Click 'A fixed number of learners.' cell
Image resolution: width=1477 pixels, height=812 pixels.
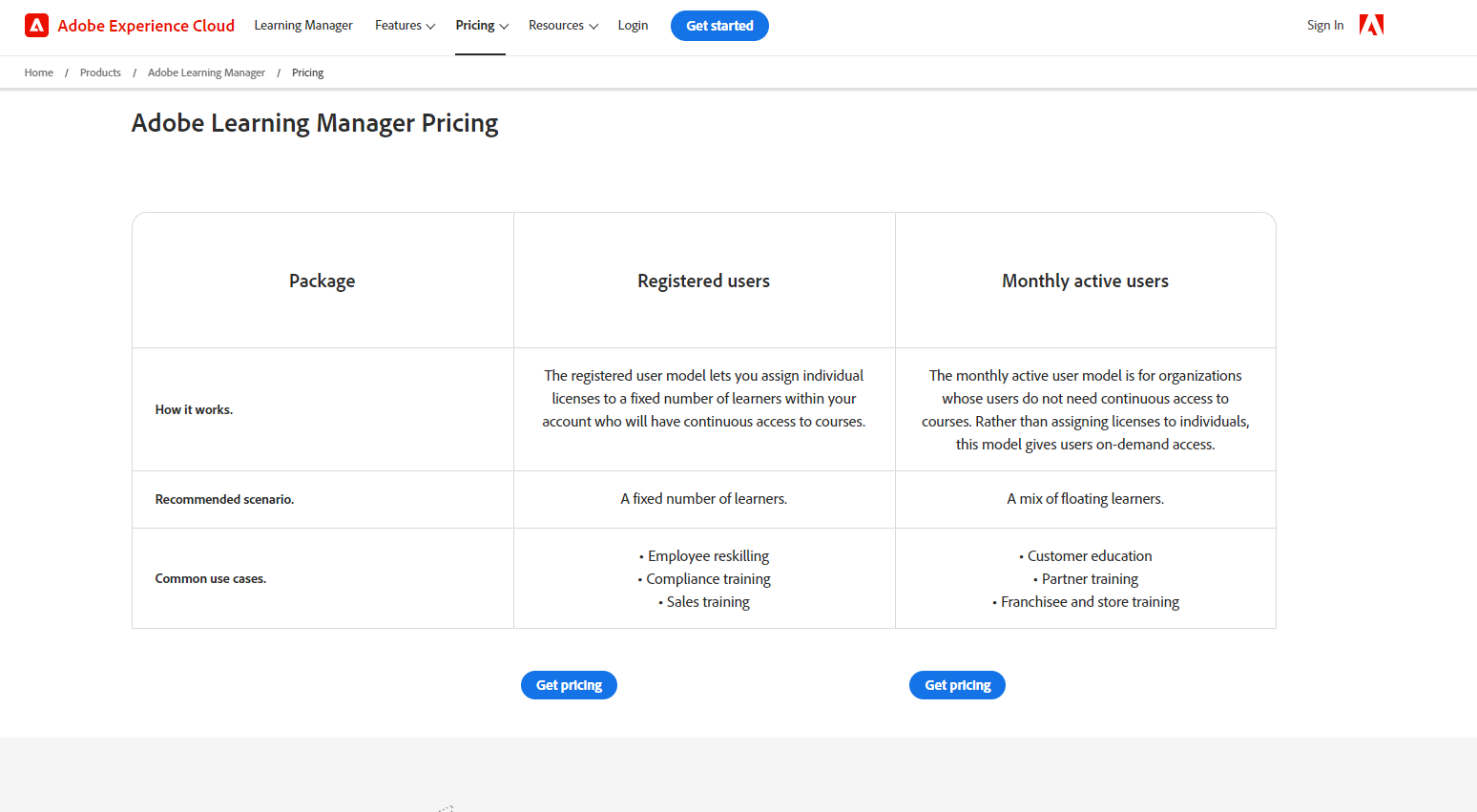(704, 499)
